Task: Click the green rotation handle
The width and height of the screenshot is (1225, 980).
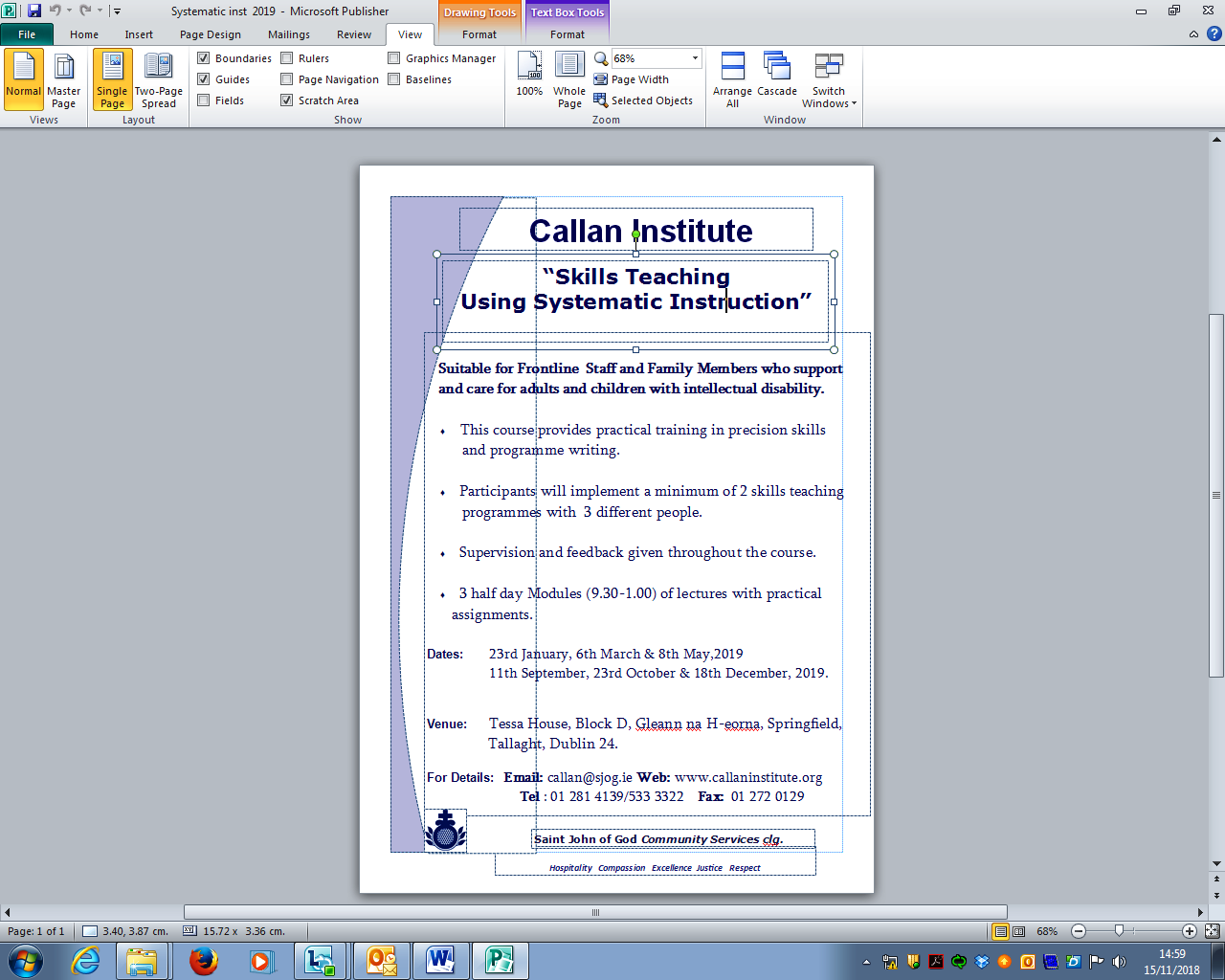Action: [x=635, y=234]
